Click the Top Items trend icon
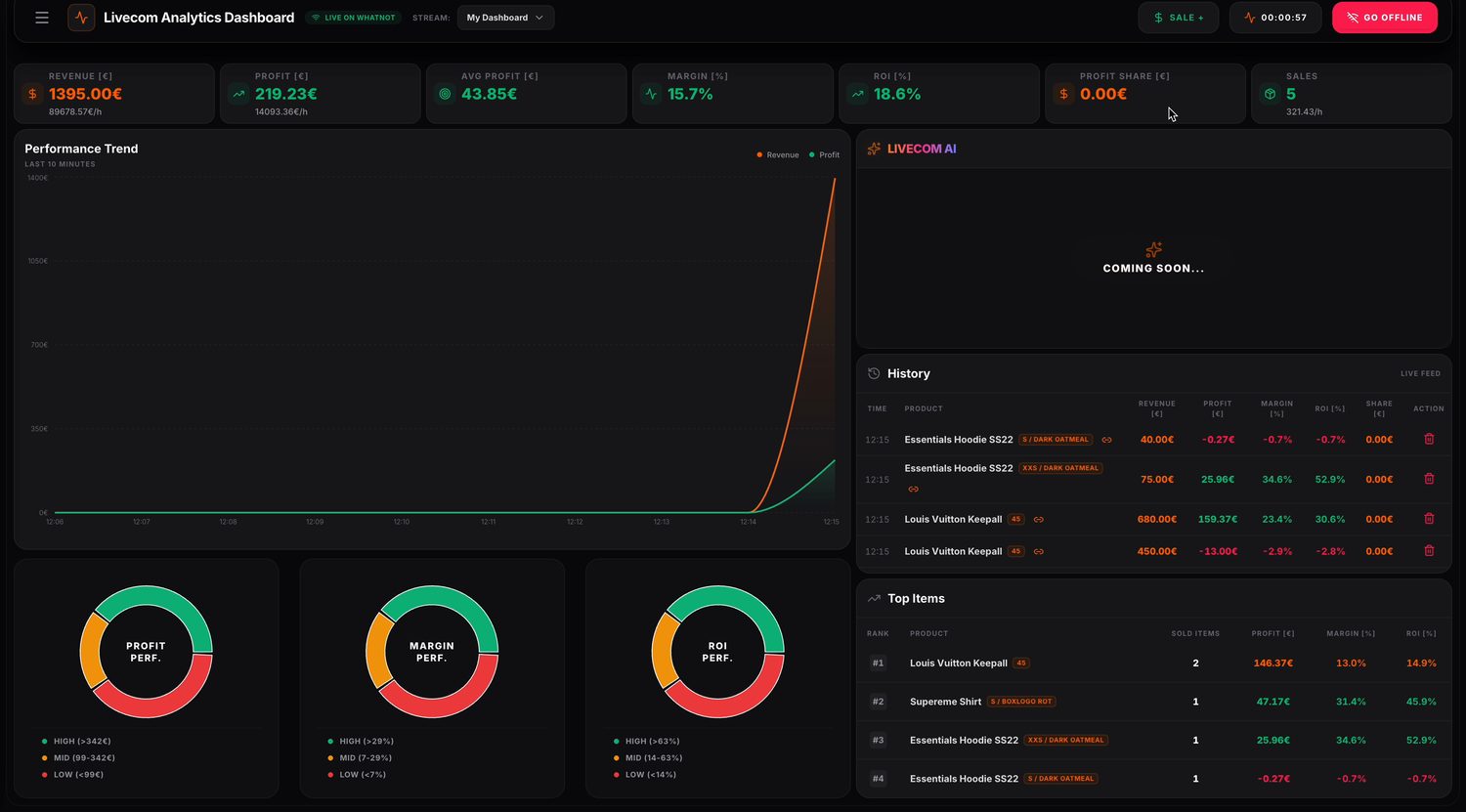Image resolution: width=1466 pixels, height=812 pixels. coord(874,598)
